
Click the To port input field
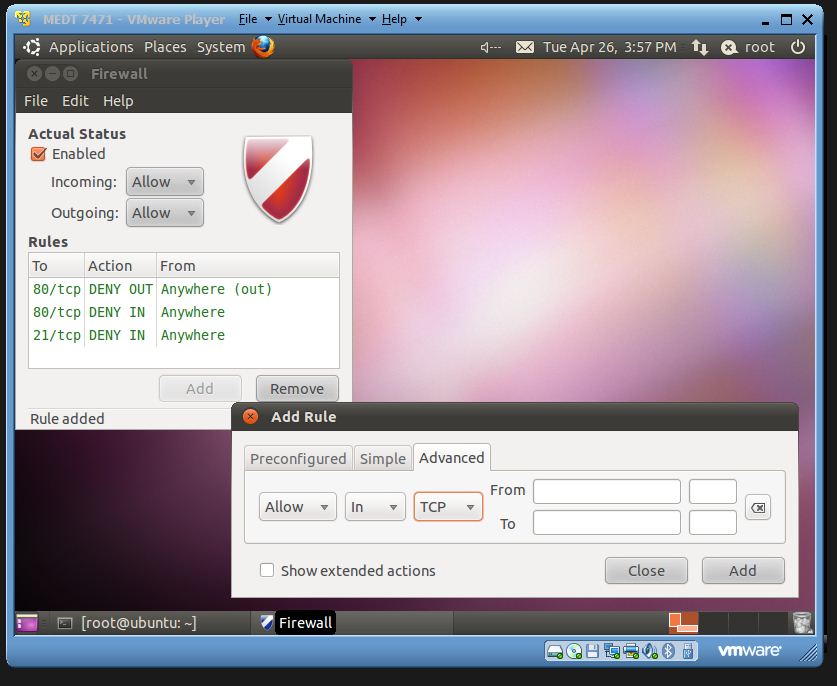click(x=713, y=523)
